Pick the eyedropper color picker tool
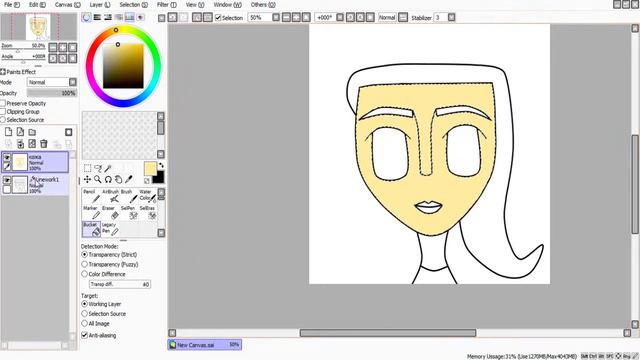 pyautogui.click(x=129, y=179)
